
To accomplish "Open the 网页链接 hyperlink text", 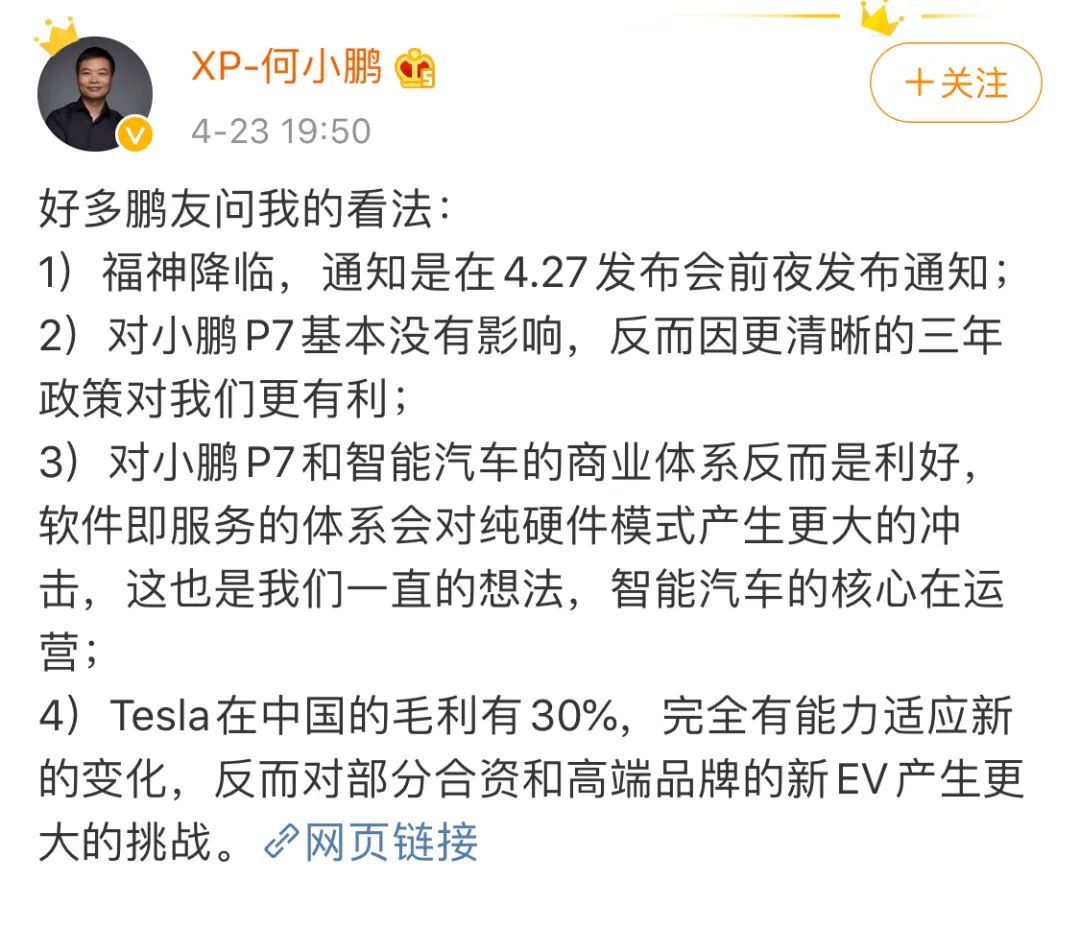I will [x=391, y=843].
